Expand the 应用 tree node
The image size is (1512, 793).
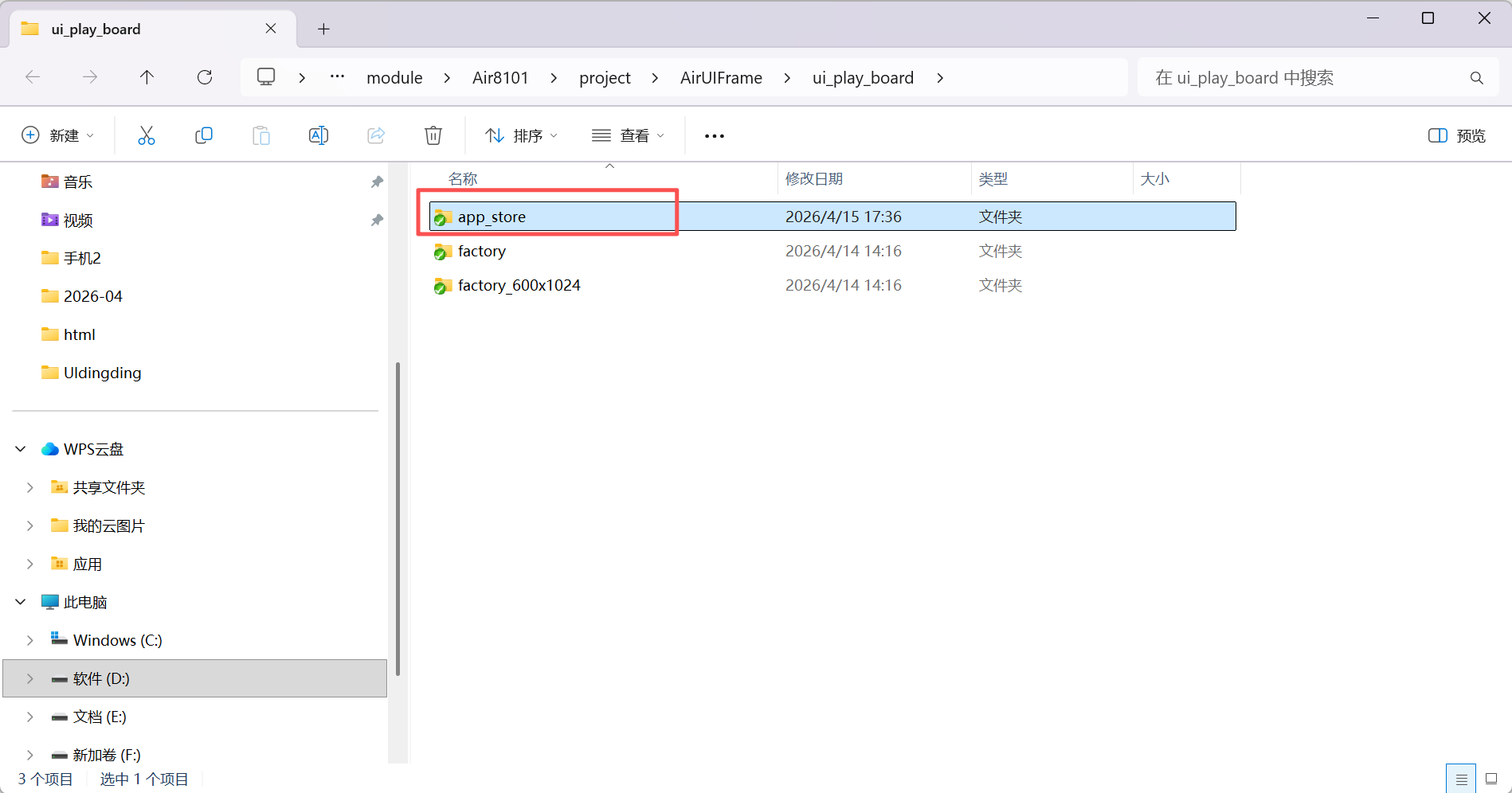click(30, 564)
